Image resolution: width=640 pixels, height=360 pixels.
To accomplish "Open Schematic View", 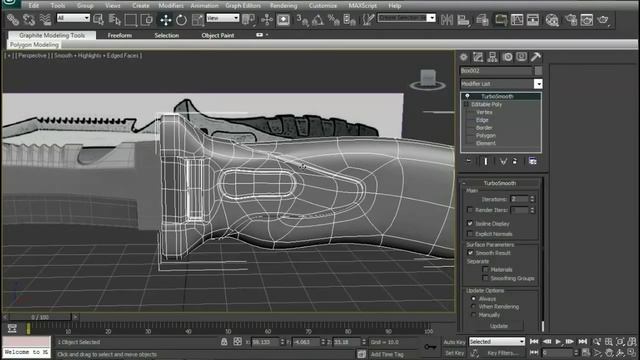I will coord(533,19).
